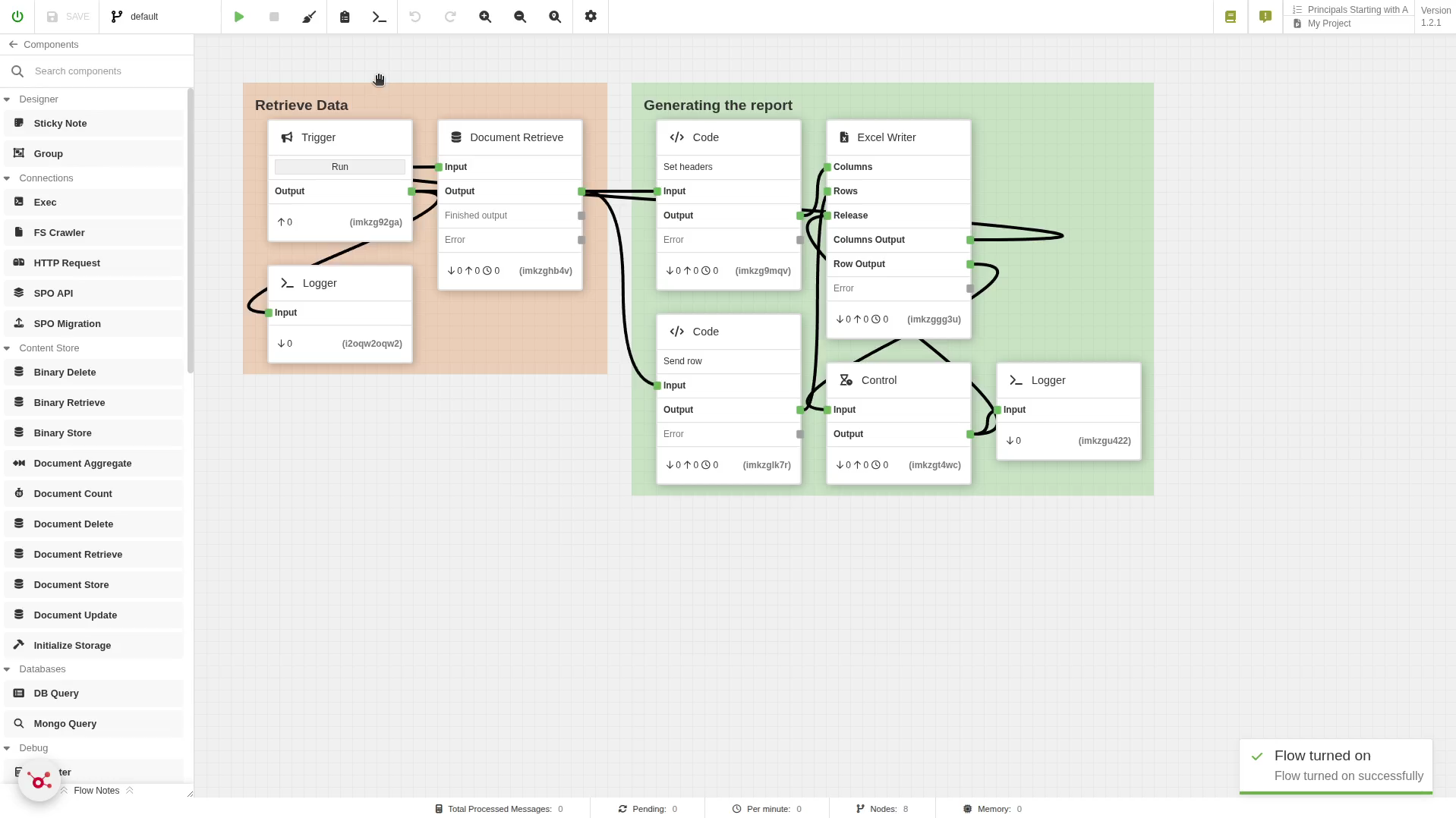This screenshot has height=818, width=1456.
Task: Select the SPO Migration component
Action: (93, 324)
